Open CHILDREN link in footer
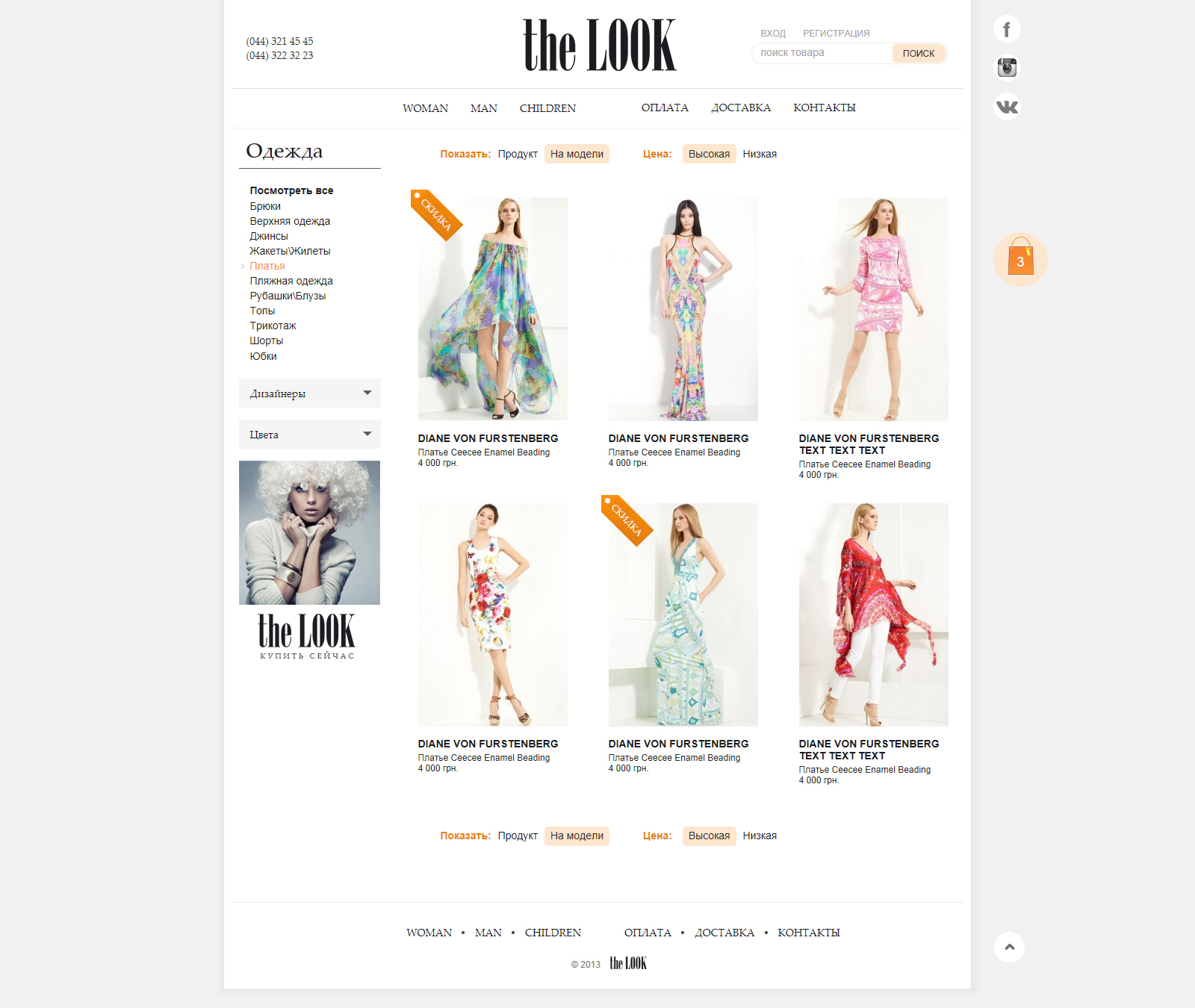The height and width of the screenshot is (1008, 1195). [553, 933]
